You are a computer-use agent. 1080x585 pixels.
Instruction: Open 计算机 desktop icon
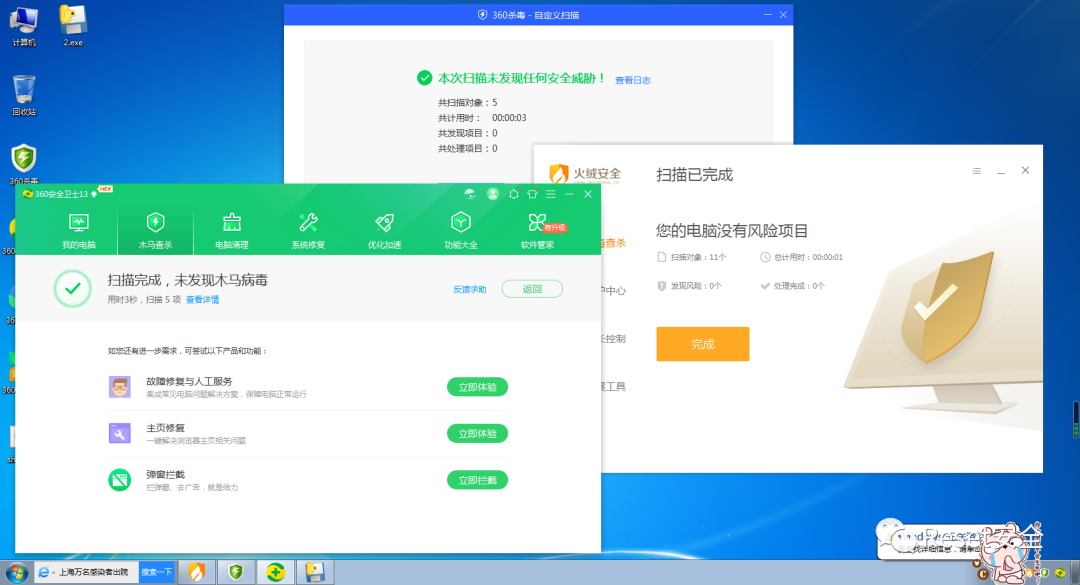click(24, 26)
